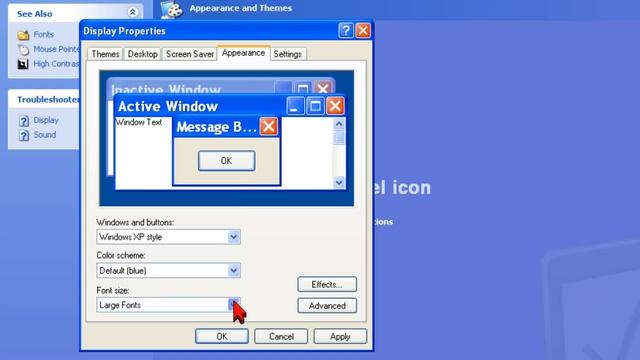Image resolution: width=640 pixels, height=360 pixels.
Task: Open the Windows and buttons dropdown
Action: point(233,237)
